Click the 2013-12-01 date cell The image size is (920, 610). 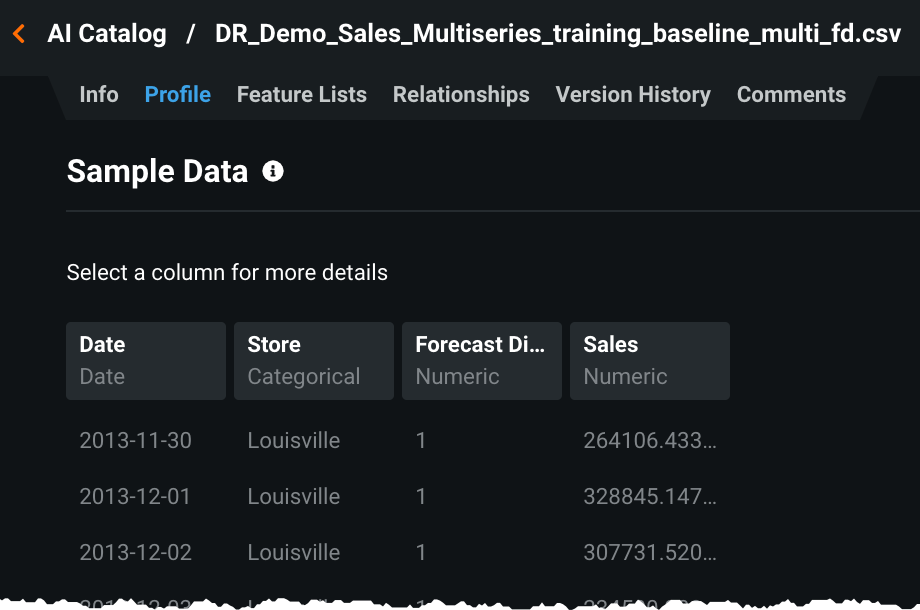136,496
